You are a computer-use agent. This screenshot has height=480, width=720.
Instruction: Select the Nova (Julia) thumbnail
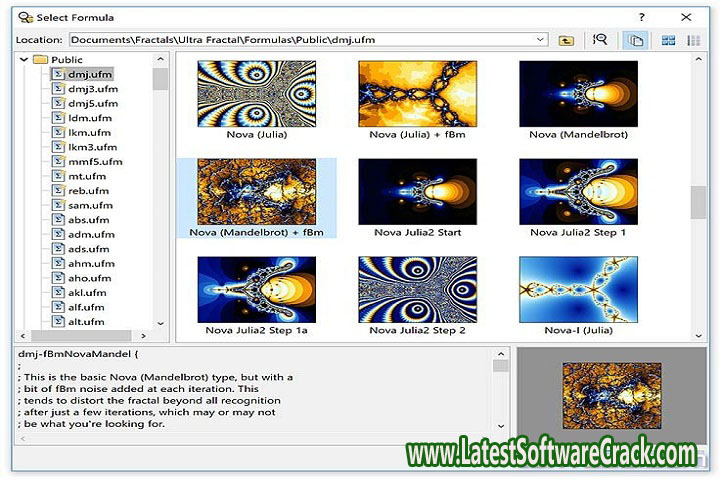point(257,93)
